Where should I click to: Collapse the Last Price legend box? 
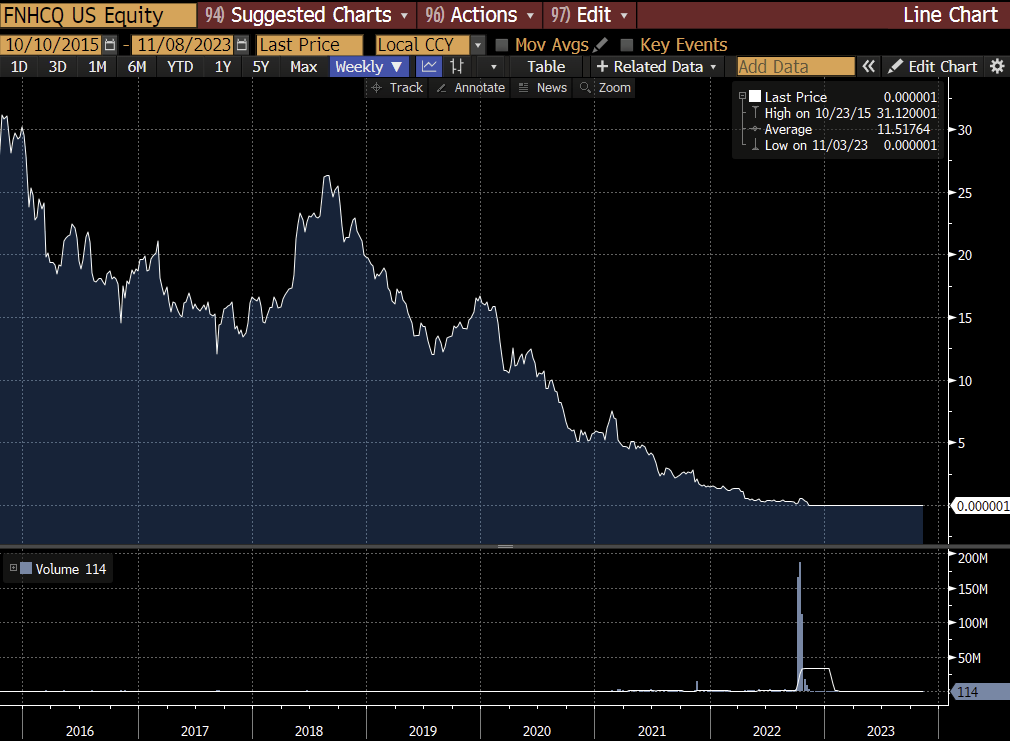coord(742,96)
